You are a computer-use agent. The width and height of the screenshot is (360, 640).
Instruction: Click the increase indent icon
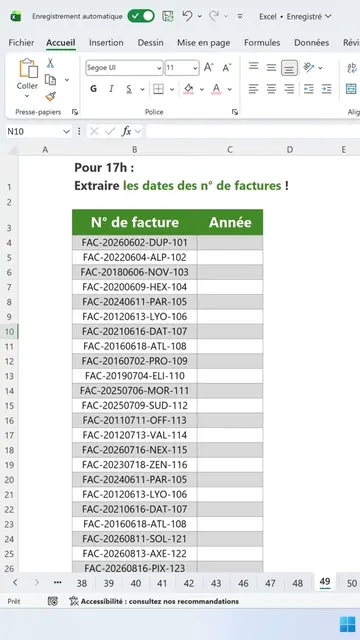[x=327, y=89]
